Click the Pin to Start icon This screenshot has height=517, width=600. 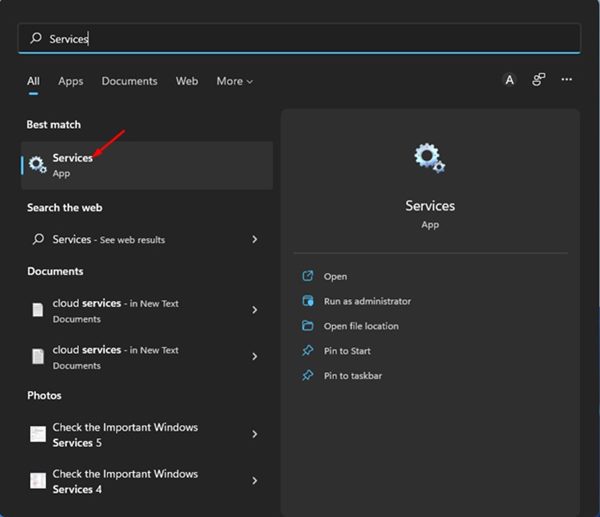point(307,351)
